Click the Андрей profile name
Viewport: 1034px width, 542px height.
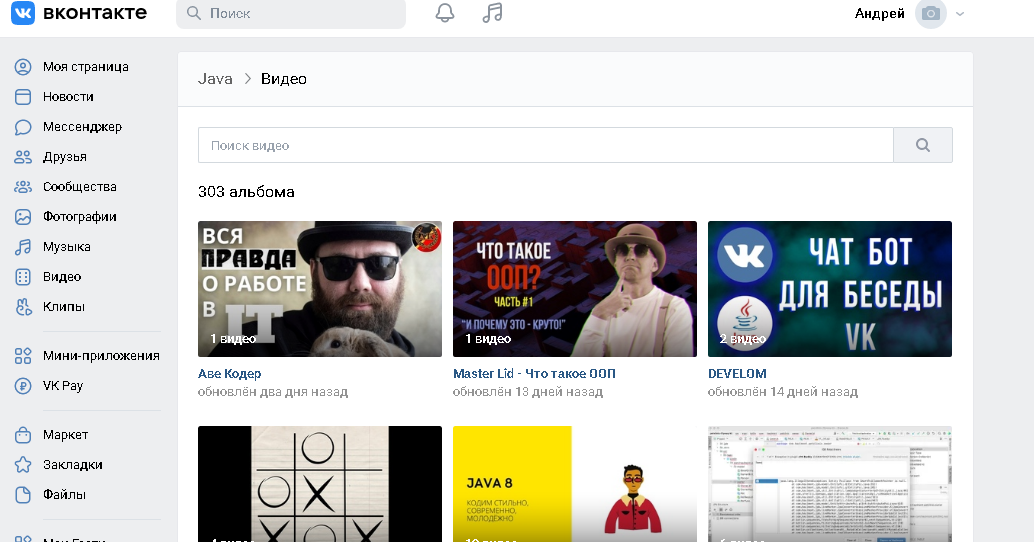click(880, 14)
